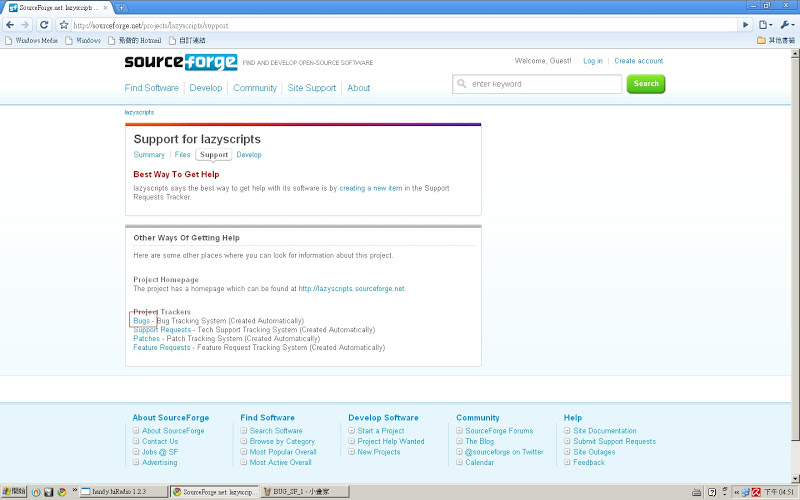Click the Feedback footer link
This screenshot has height=500, width=800.
[x=589, y=463]
